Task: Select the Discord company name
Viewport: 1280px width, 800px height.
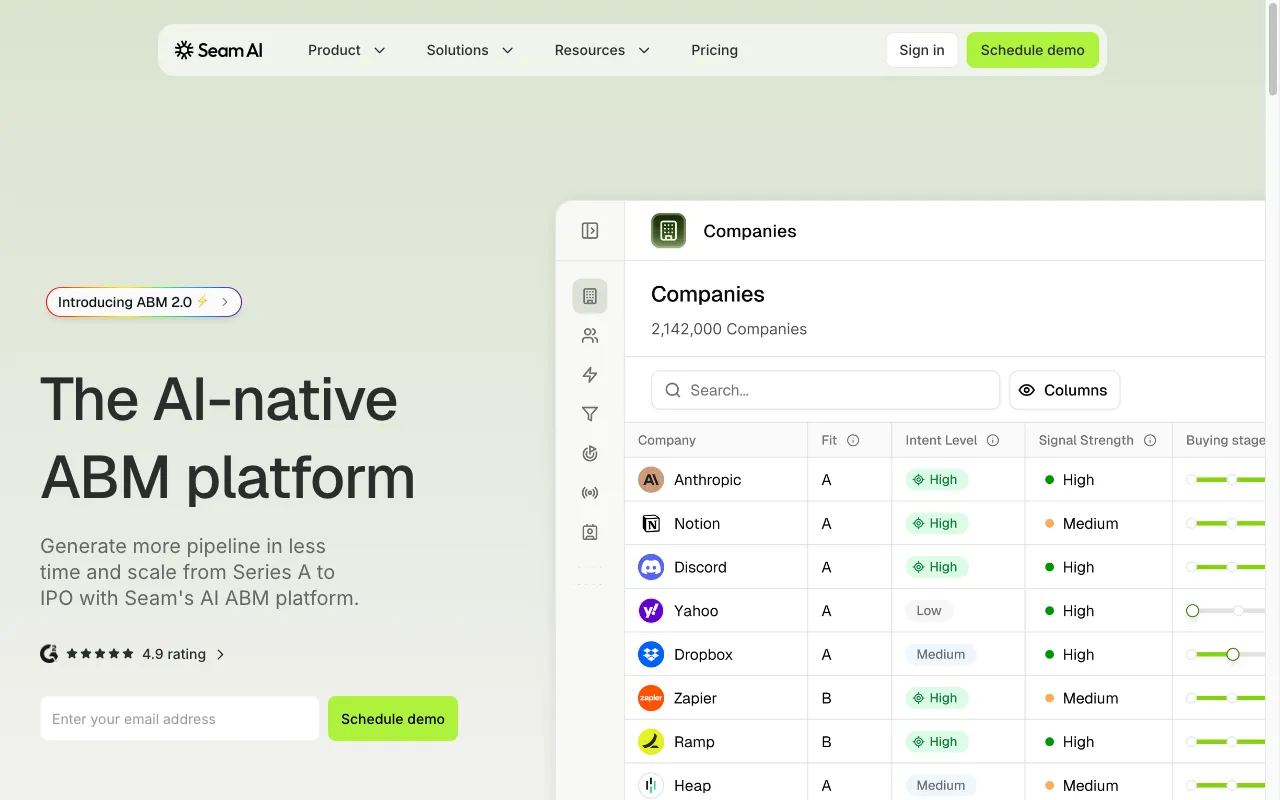Action: click(x=700, y=567)
